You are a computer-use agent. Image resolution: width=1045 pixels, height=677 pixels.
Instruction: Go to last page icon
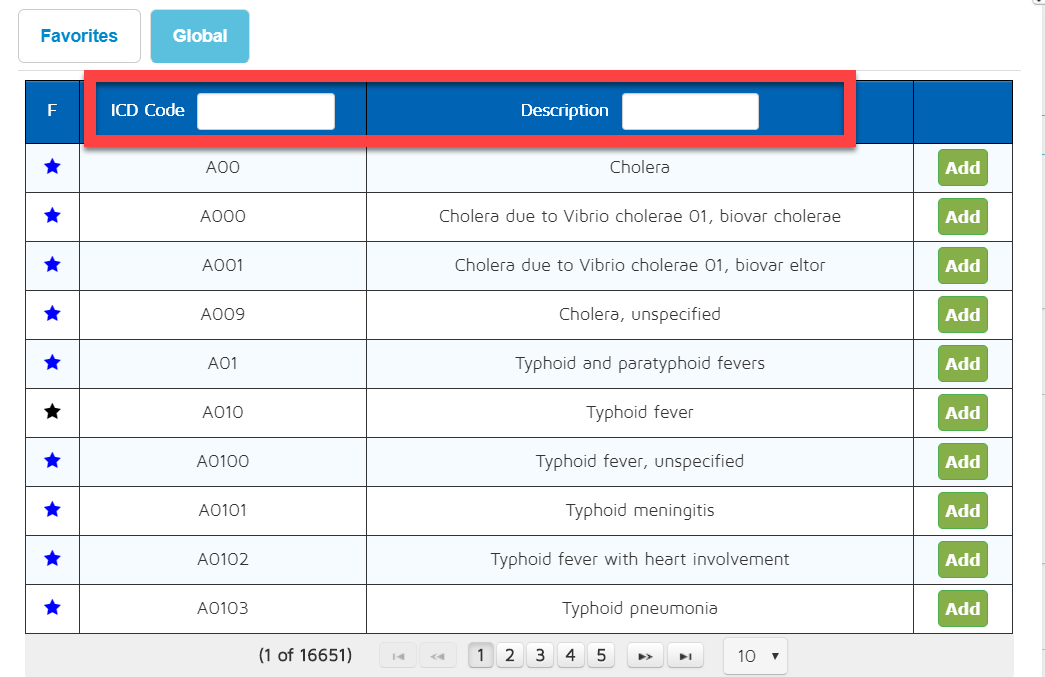685,656
